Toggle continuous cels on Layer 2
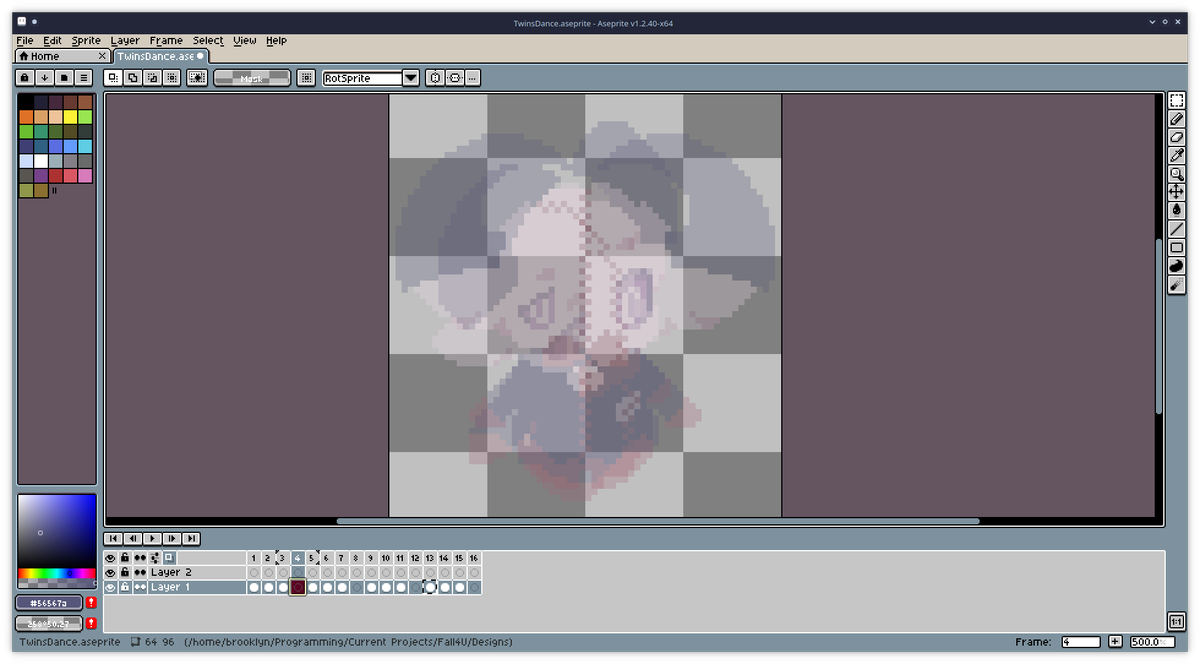 [x=140, y=573]
